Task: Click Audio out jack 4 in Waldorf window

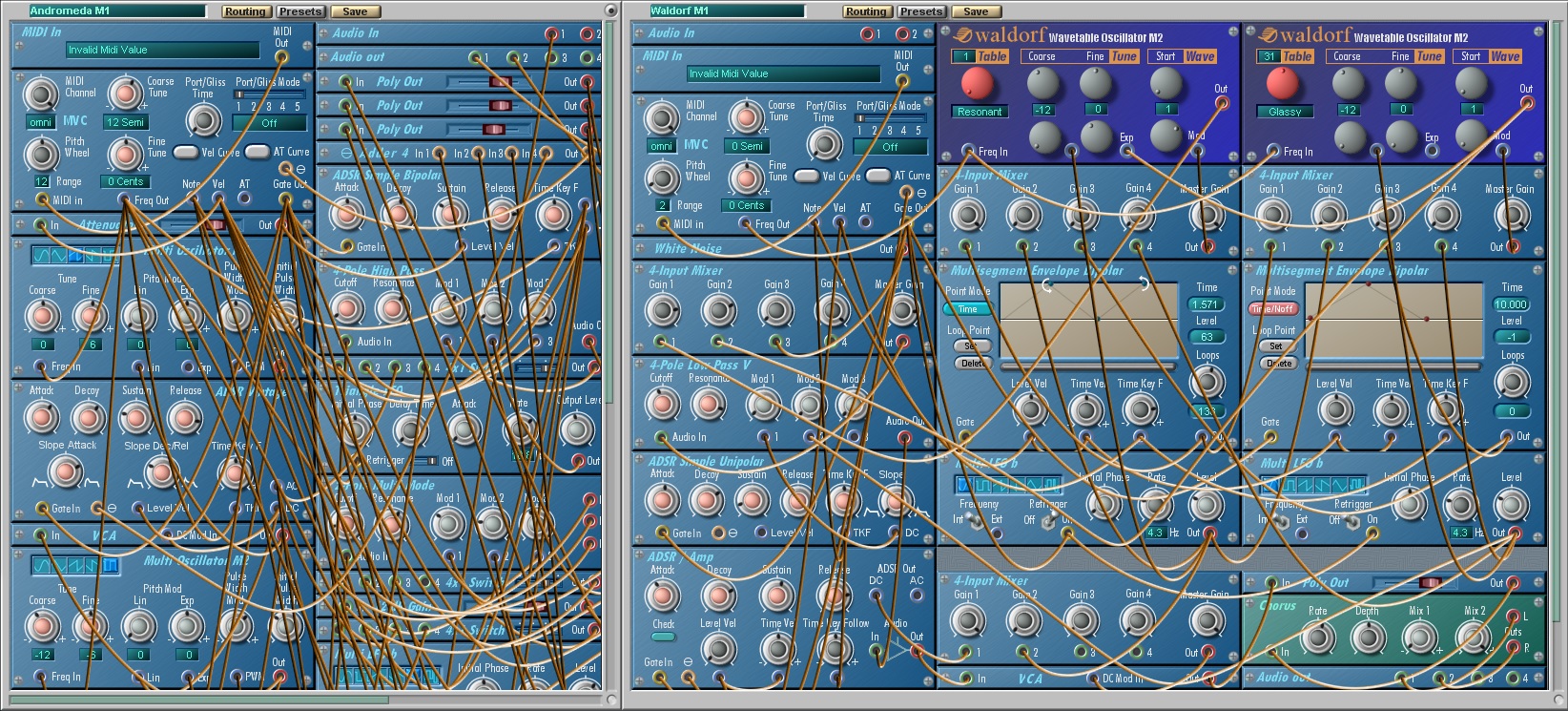Action: pyautogui.click(x=1512, y=678)
